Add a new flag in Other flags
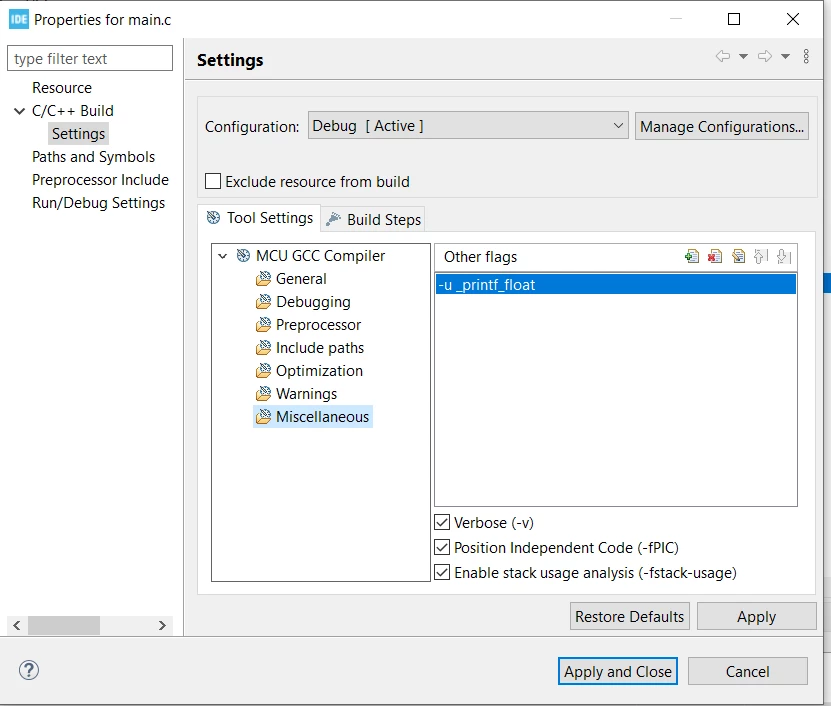831x706 pixels. click(692, 257)
